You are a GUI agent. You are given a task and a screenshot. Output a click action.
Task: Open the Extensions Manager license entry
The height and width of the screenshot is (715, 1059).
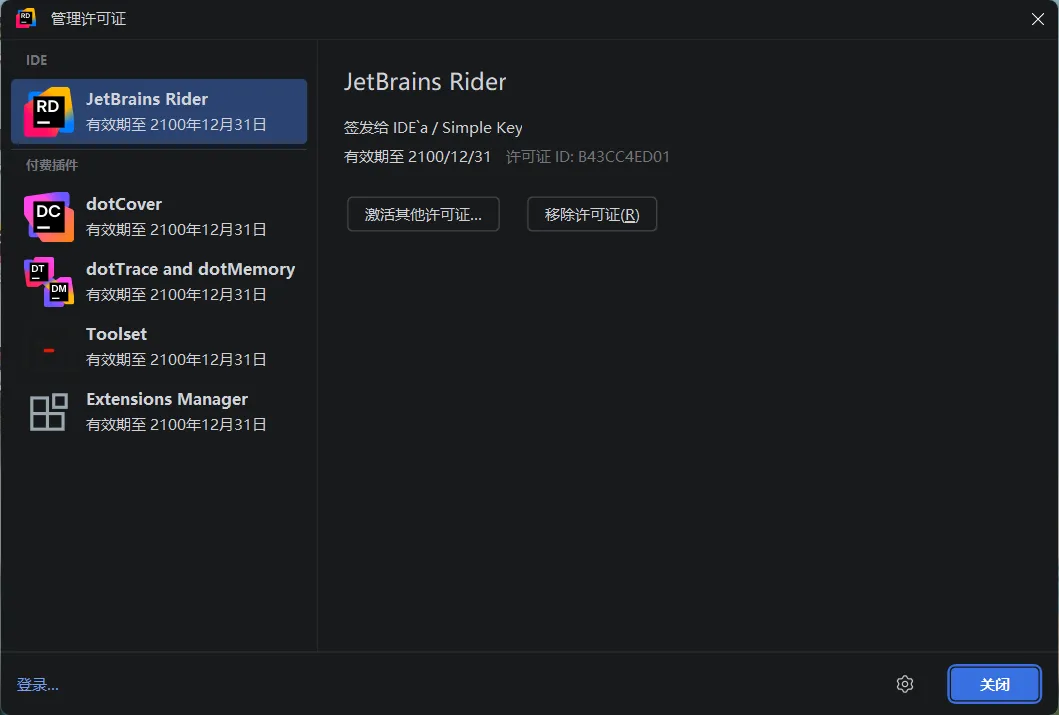pyautogui.click(x=160, y=411)
